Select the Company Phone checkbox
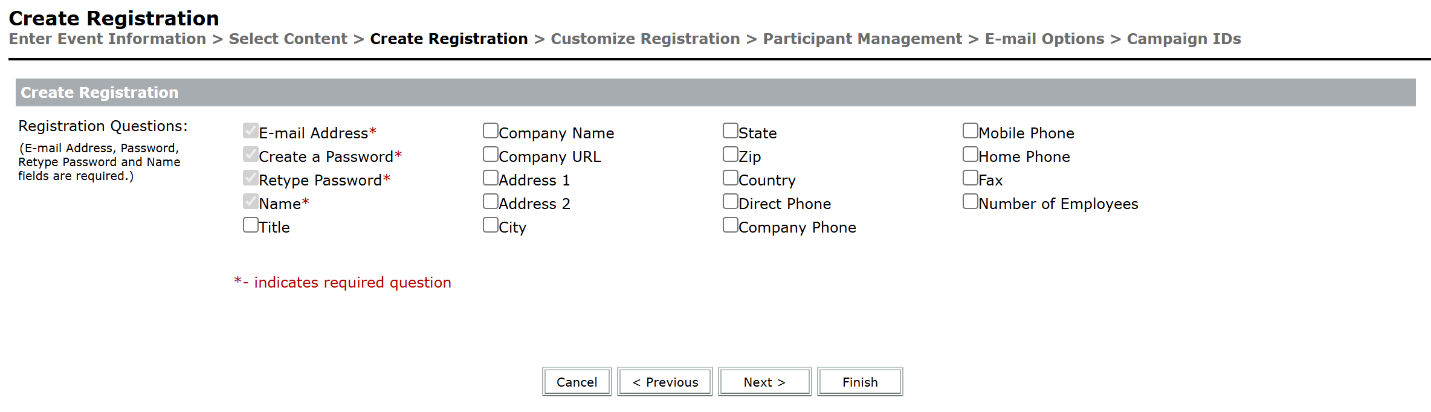Screen dimensions: 1431x412 [731, 225]
